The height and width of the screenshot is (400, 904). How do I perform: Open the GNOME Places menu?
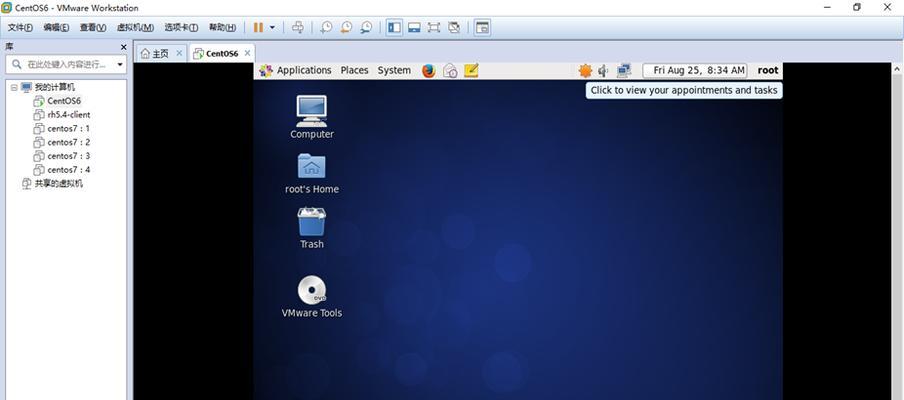coord(354,70)
